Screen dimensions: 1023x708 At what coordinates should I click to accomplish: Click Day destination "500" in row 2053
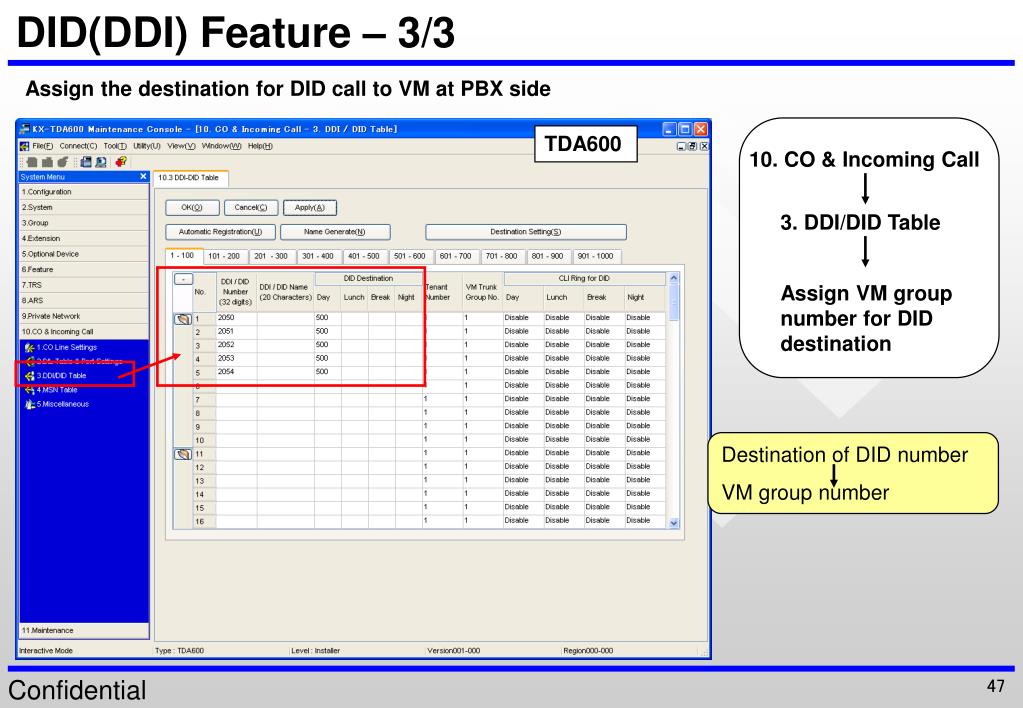(328, 358)
